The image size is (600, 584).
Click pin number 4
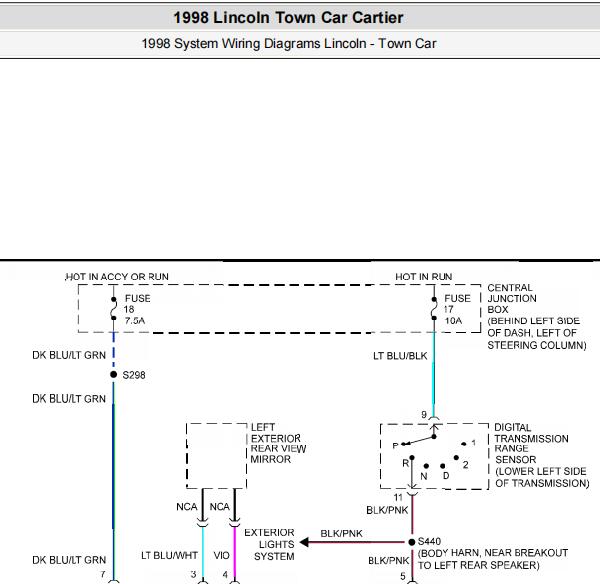tap(225, 574)
